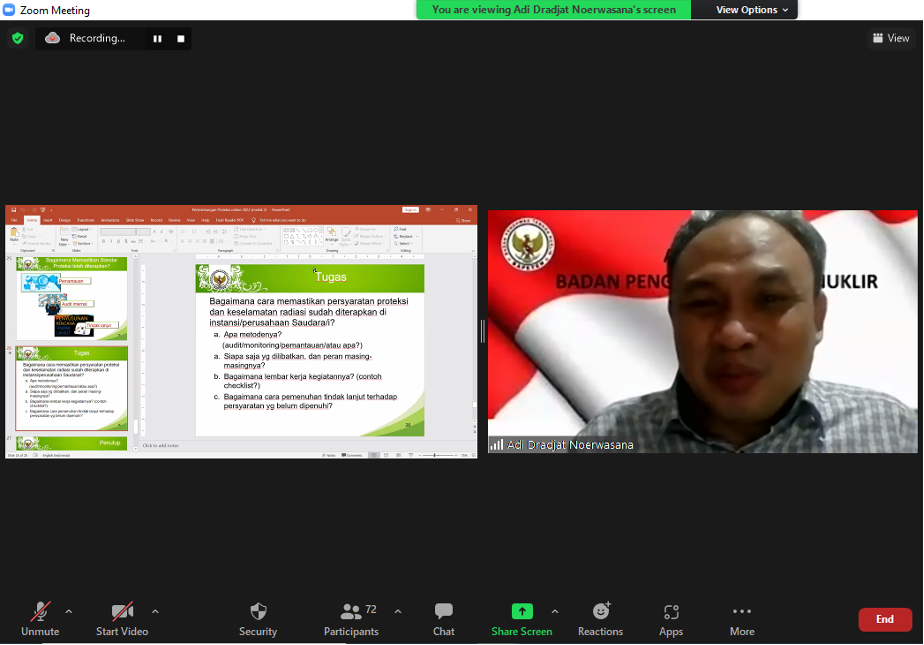Stop the recording
This screenshot has width=924, height=645.
(181, 39)
